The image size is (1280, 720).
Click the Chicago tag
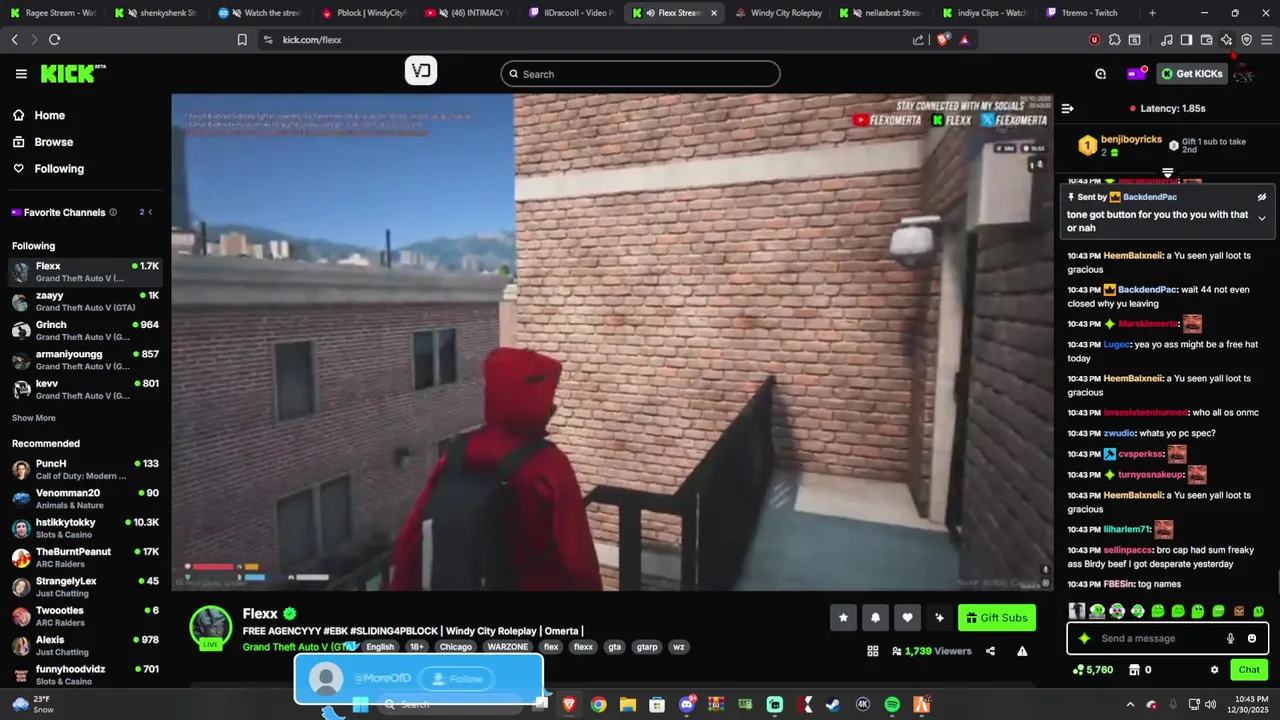456,647
